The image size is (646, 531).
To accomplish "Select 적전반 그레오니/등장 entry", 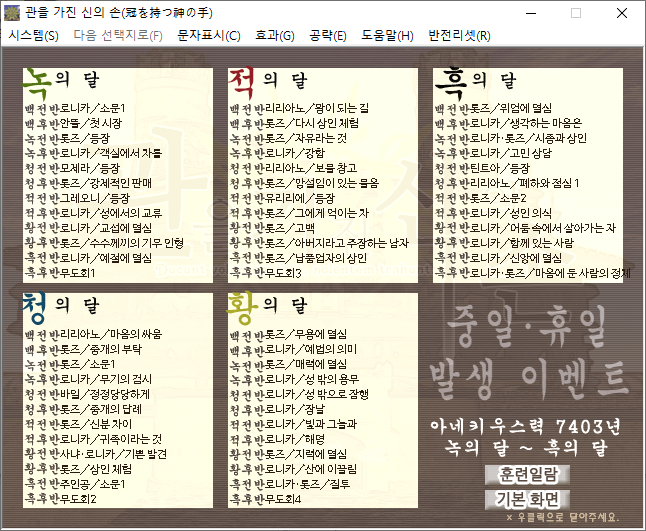I will [x=77, y=199].
